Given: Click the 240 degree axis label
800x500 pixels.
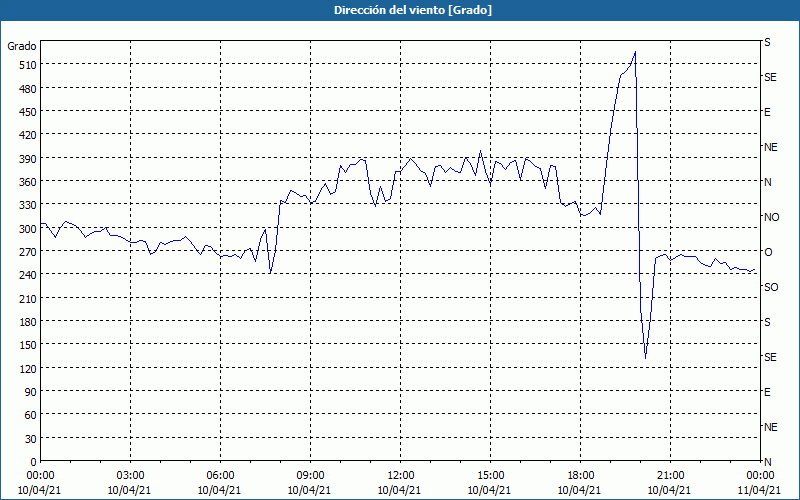Looking at the screenshot, I should pyautogui.click(x=28, y=275).
